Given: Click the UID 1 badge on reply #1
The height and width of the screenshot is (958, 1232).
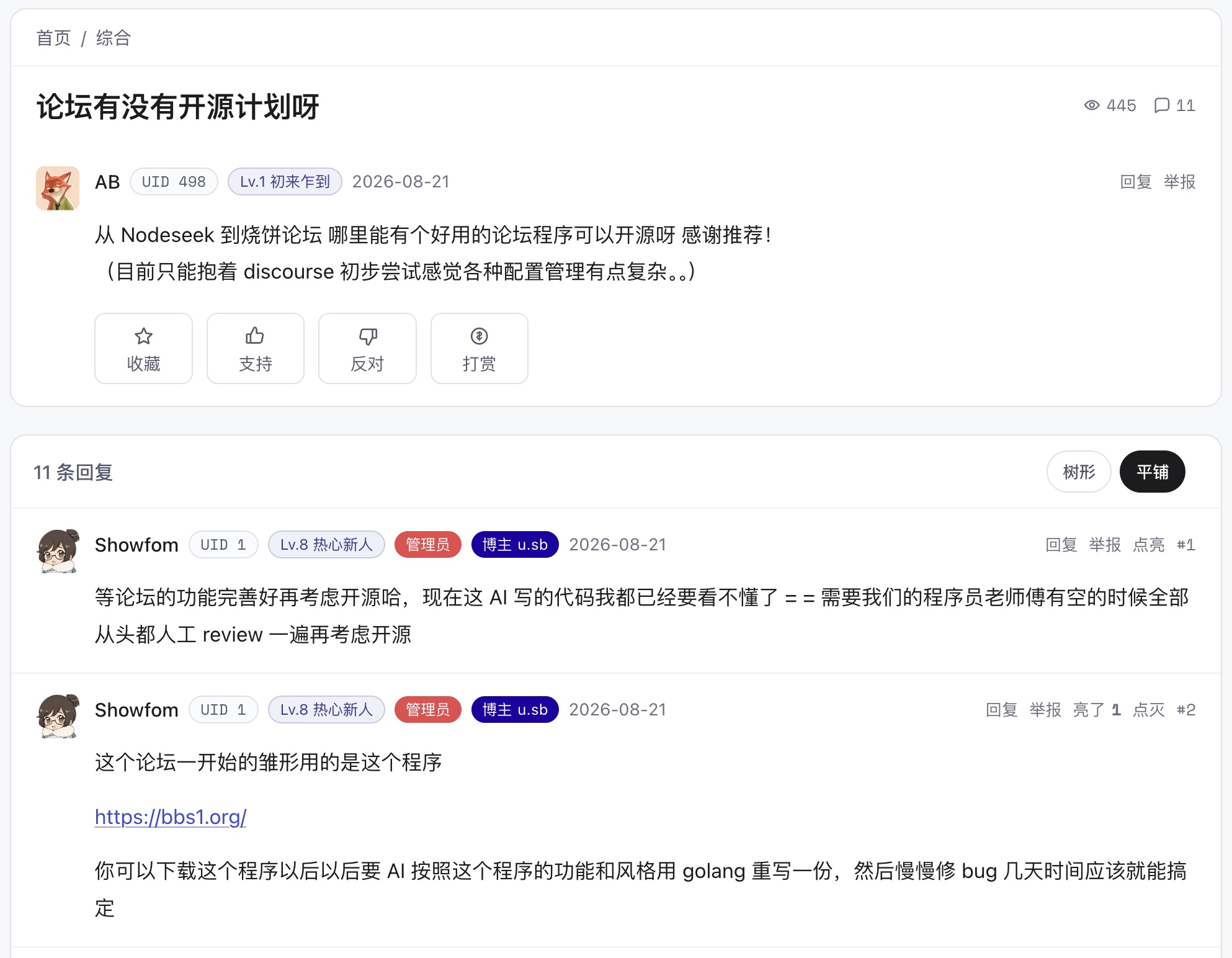Looking at the screenshot, I should tap(223, 545).
